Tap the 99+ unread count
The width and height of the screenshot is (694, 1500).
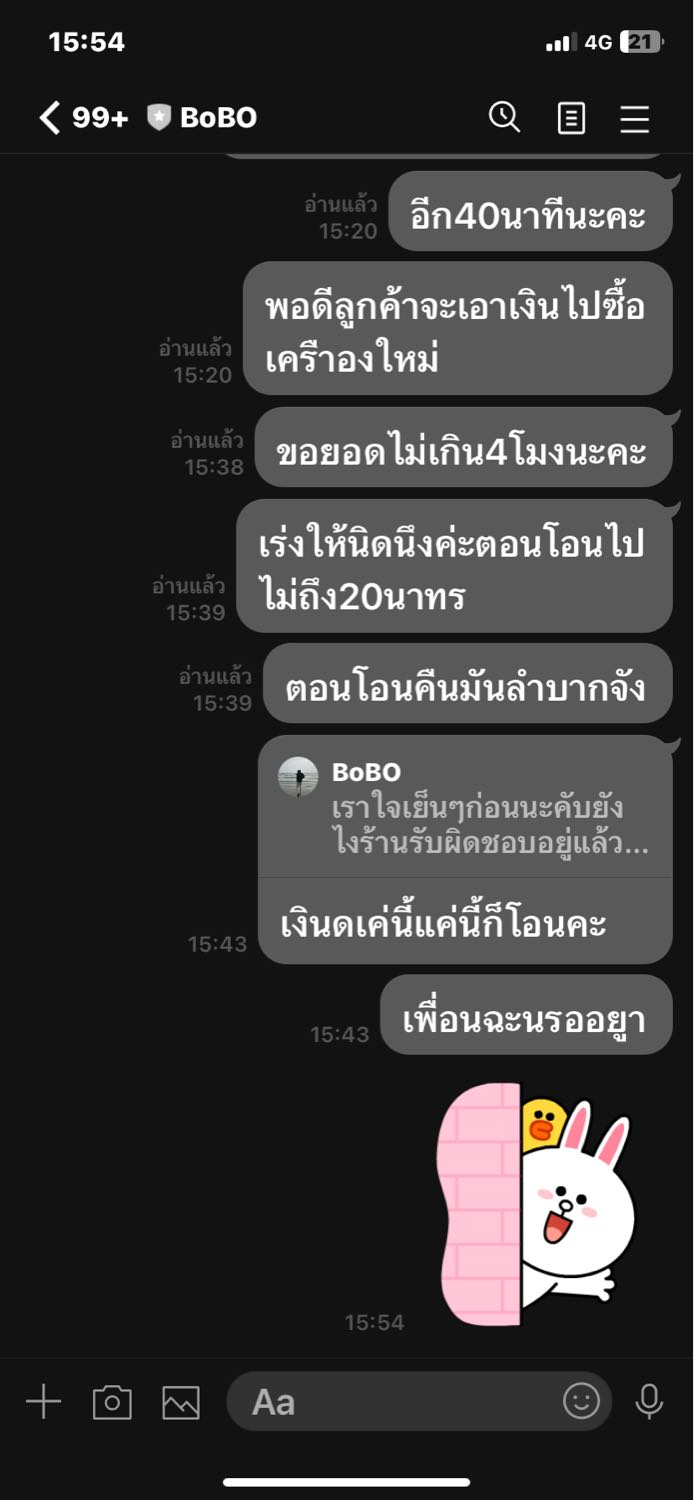tap(100, 118)
